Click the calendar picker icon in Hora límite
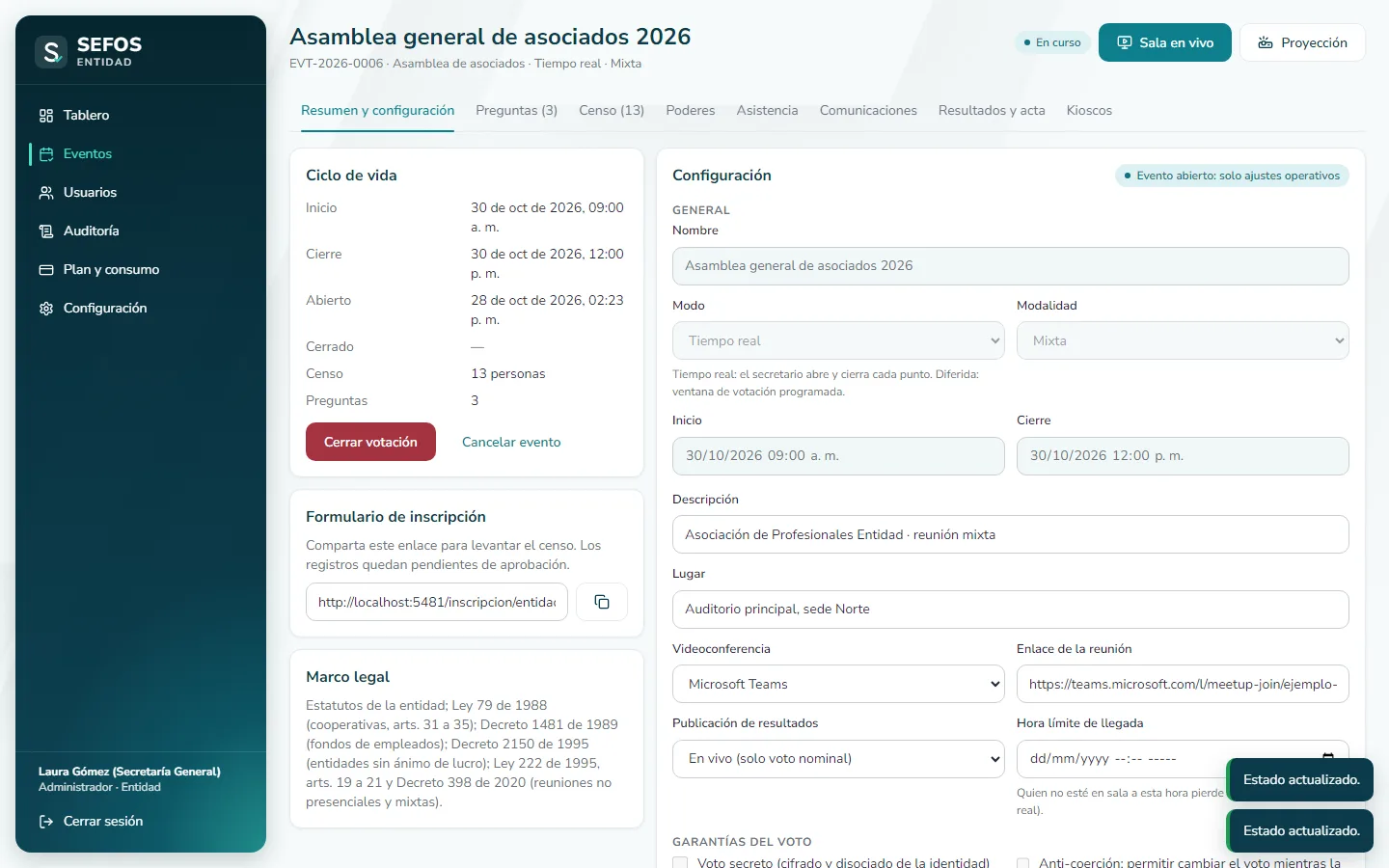This screenshot has height=868, width=1389. [1328, 756]
